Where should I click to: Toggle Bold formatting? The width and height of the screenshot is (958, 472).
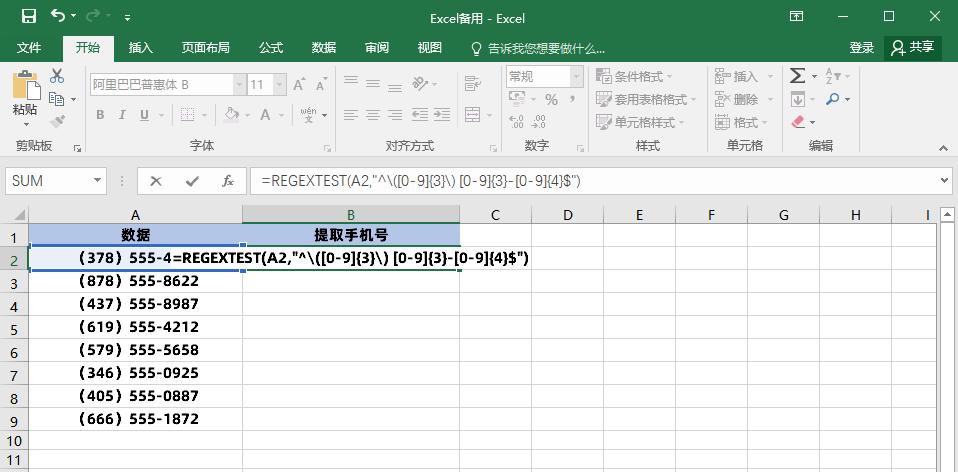point(100,115)
